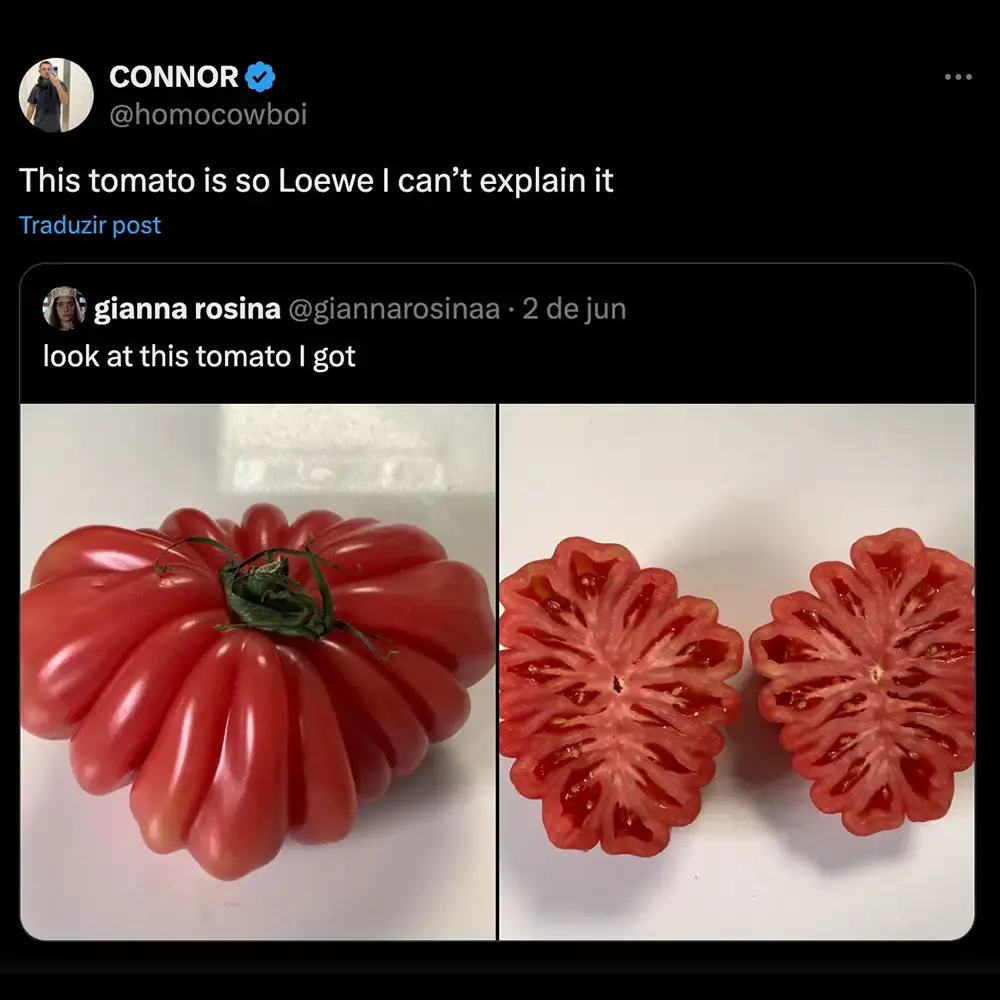Image resolution: width=1000 pixels, height=1000 pixels.
Task: Click the Traduzir post link
Action: 90,225
